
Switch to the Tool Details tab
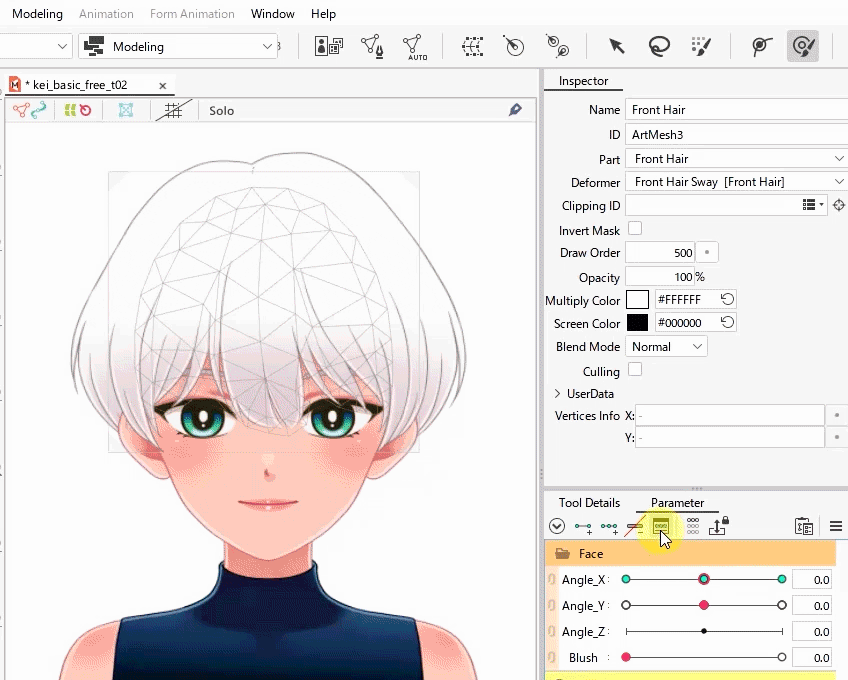pos(589,503)
